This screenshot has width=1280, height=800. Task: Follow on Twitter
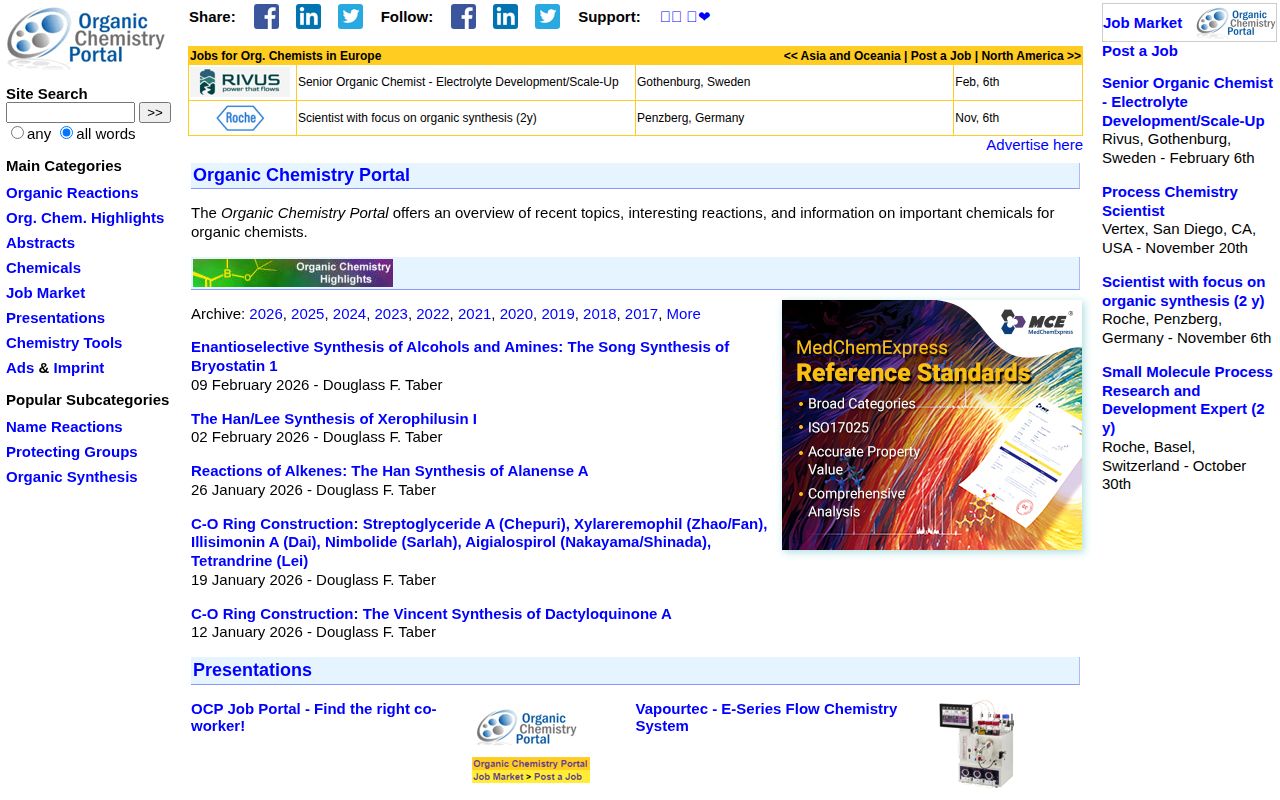pyautogui.click(x=547, y=16)
